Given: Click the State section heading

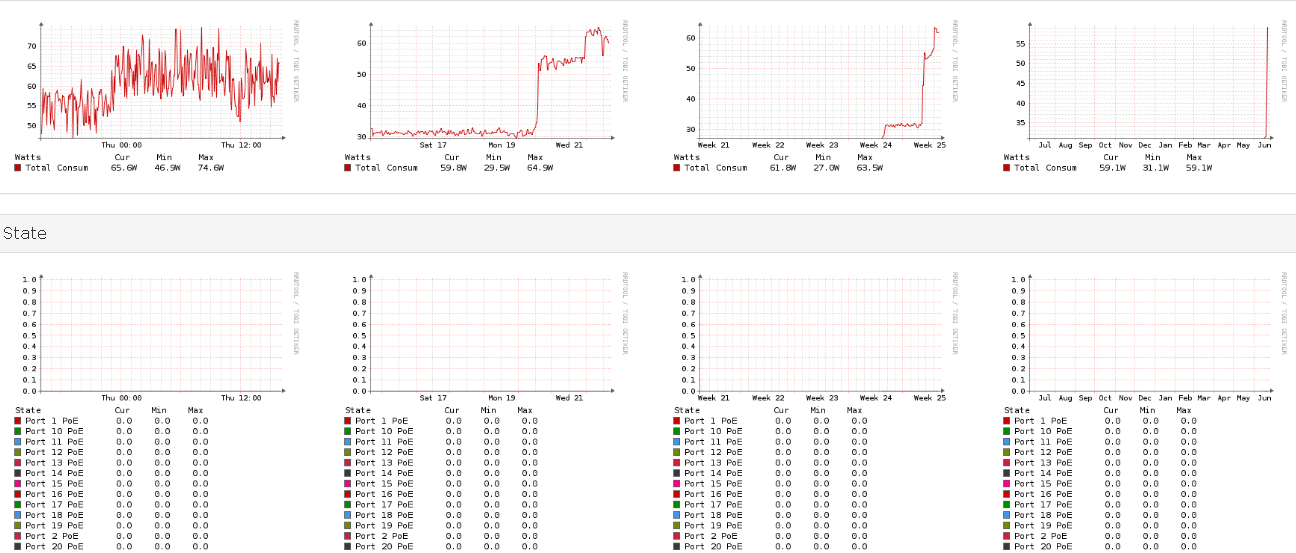Looking at the screenshot, I should 25,233.
